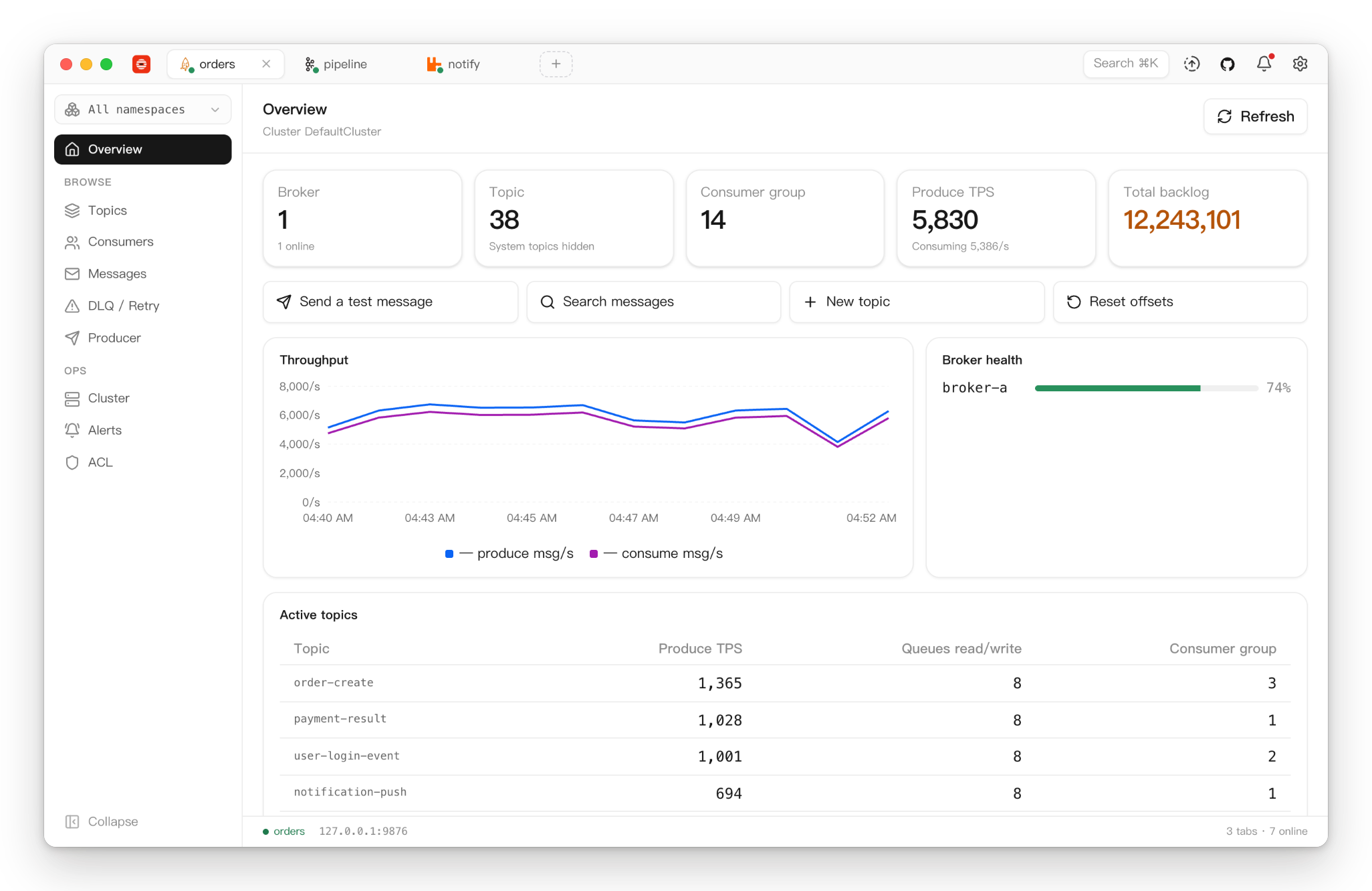Click broker-a health progress bar
This screenshot has width=1372, height=891.
(x=1146, y=388)
